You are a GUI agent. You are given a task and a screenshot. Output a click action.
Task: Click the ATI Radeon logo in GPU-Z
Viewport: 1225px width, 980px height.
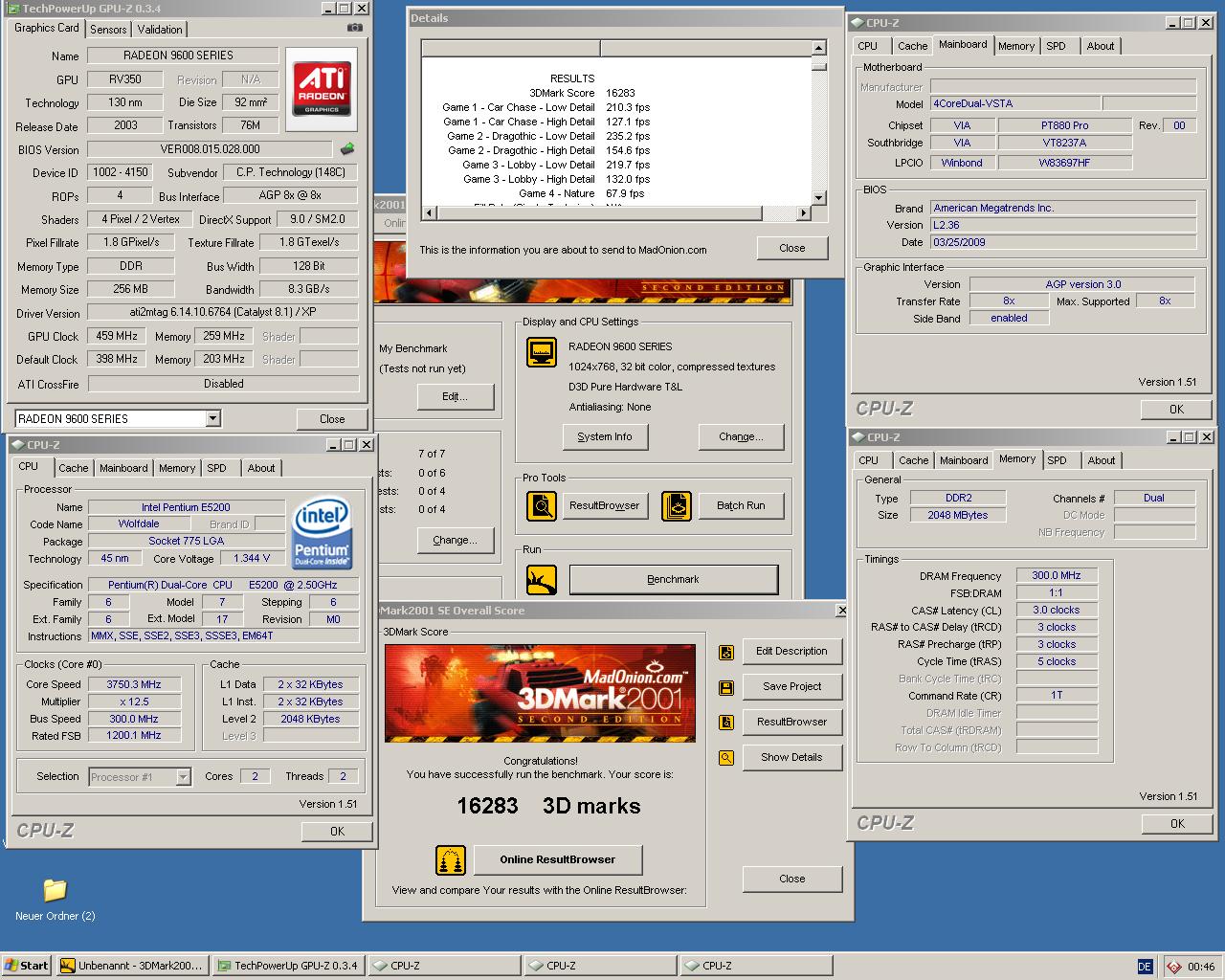(322, 88)
